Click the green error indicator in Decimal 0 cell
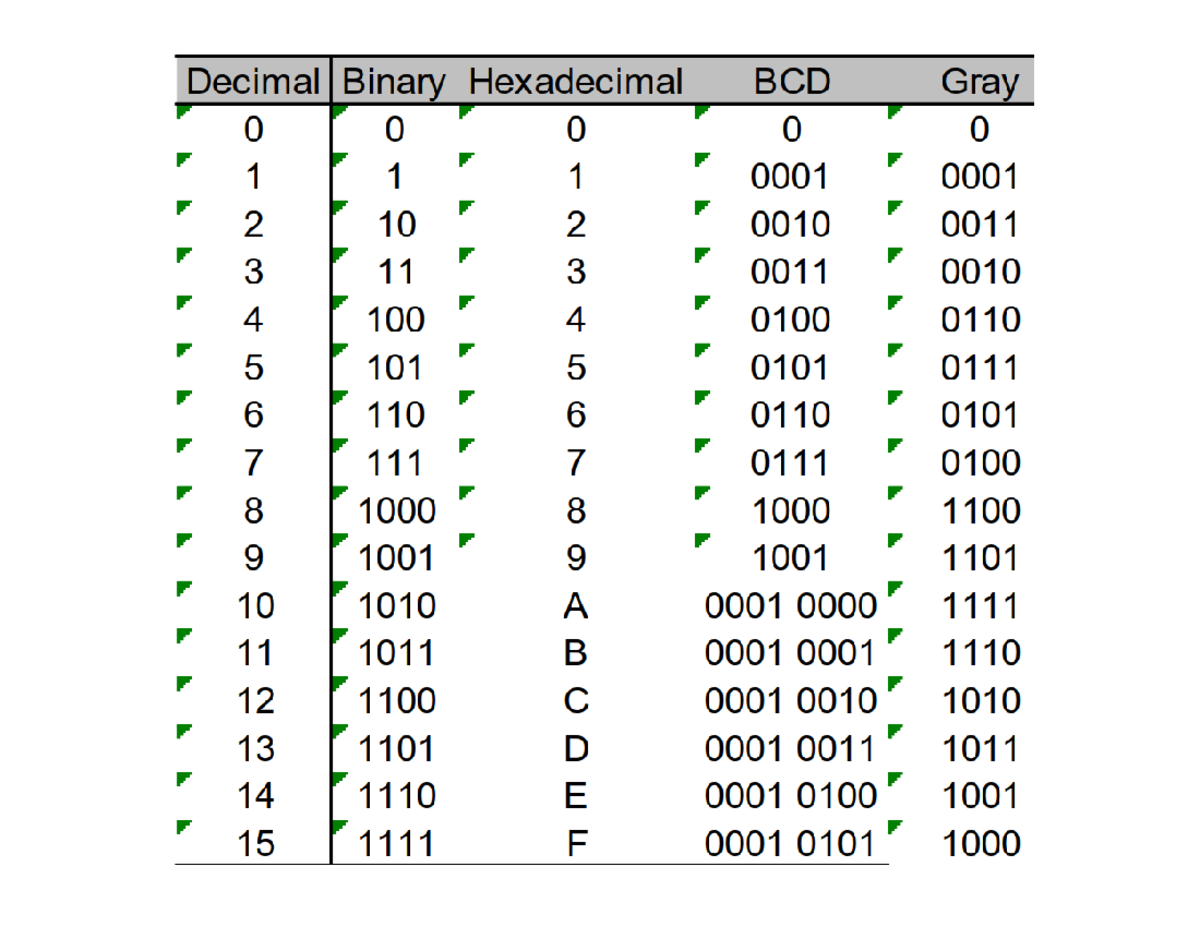The image size is (1200, 927). click(x=181, y=113)
